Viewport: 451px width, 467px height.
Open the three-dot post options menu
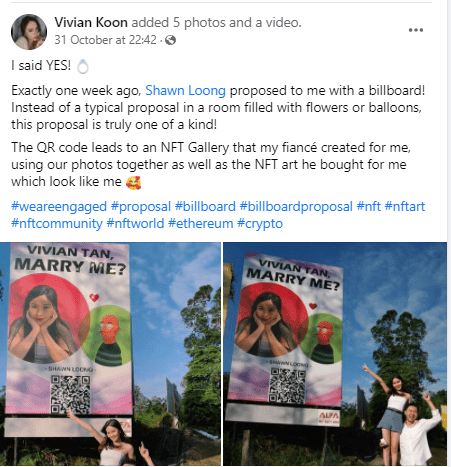coord(416,30)
